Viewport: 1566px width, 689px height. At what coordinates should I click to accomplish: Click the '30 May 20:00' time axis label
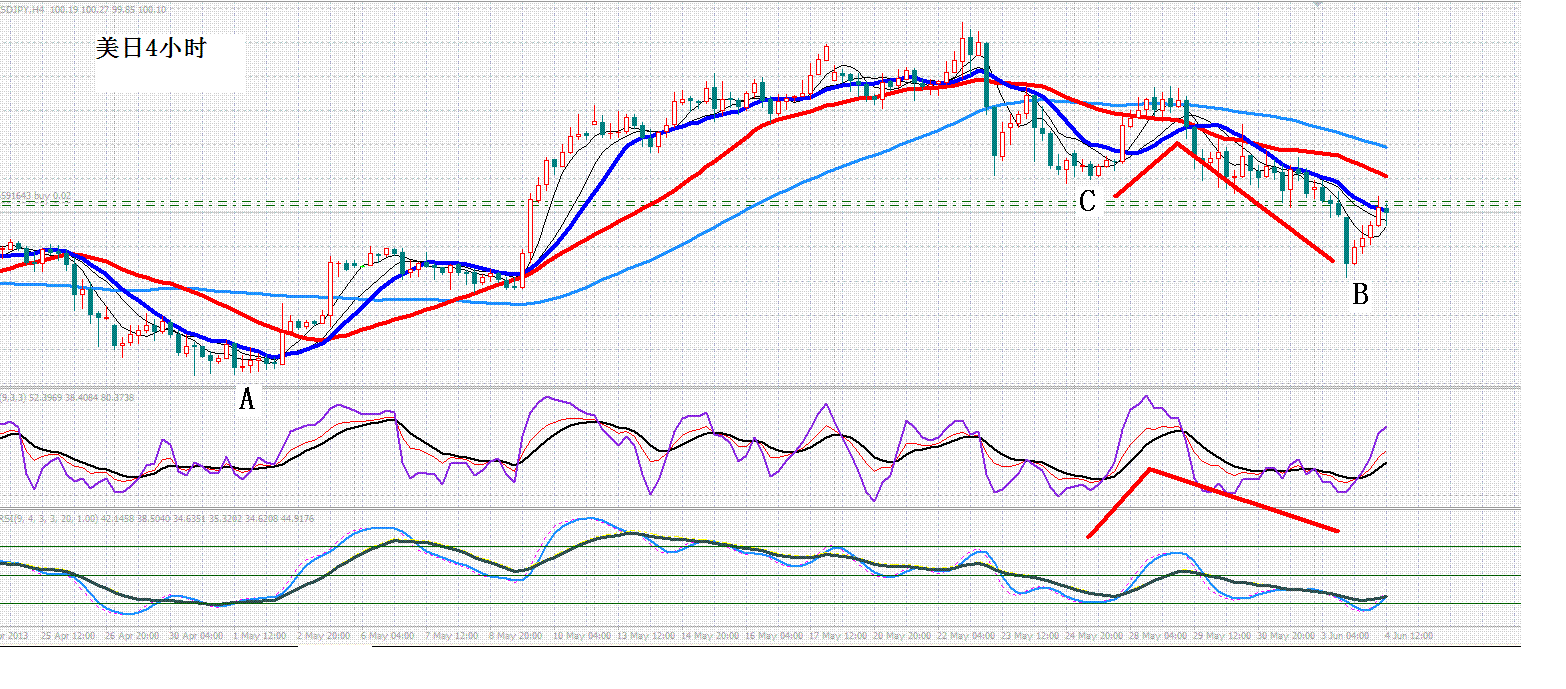(x=1286, y=636)
